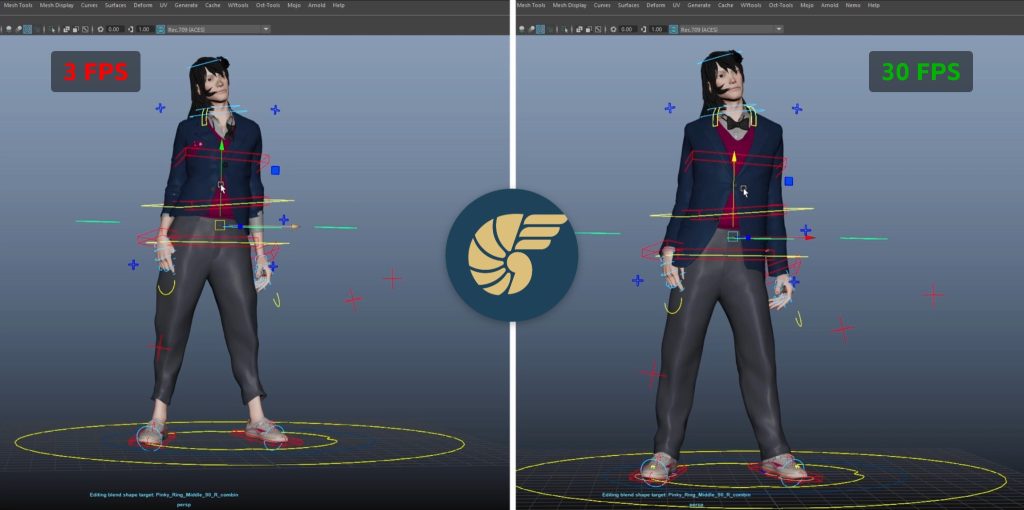
Task: Click the persp camera label in left viewport
Action: coord(184,505)
